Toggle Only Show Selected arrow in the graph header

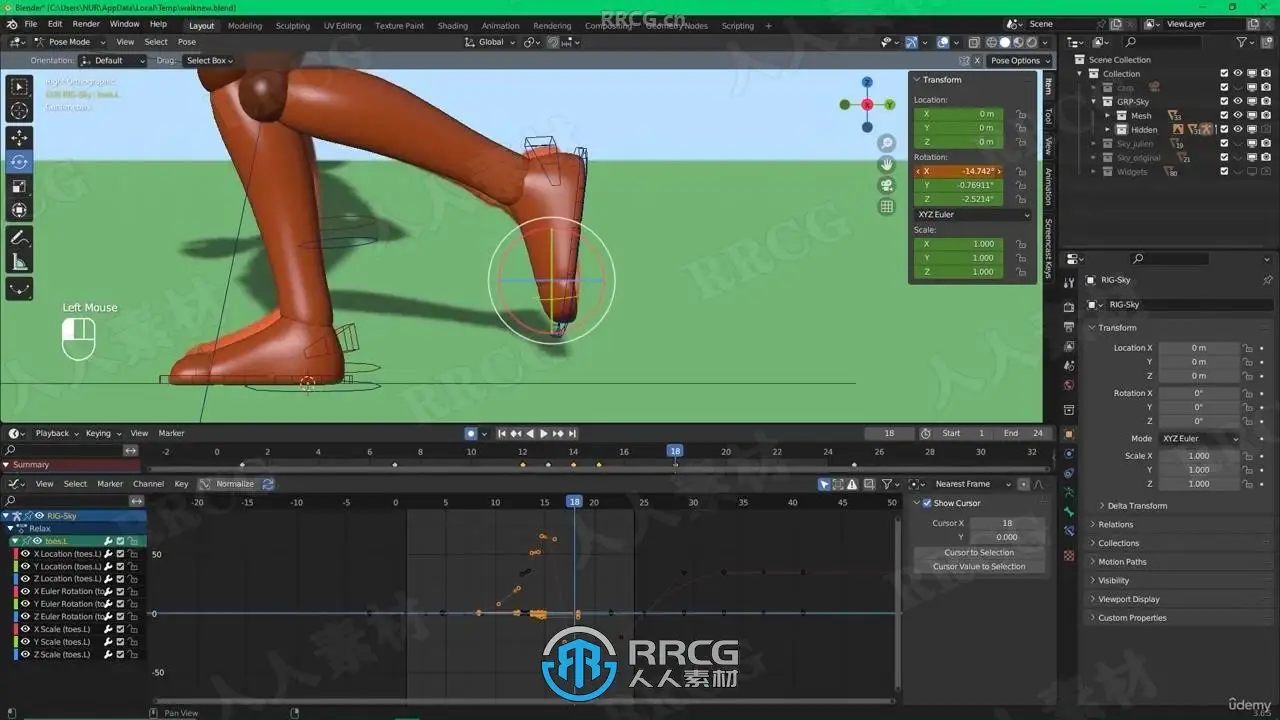pyautogui.click(x=824, y=484)
